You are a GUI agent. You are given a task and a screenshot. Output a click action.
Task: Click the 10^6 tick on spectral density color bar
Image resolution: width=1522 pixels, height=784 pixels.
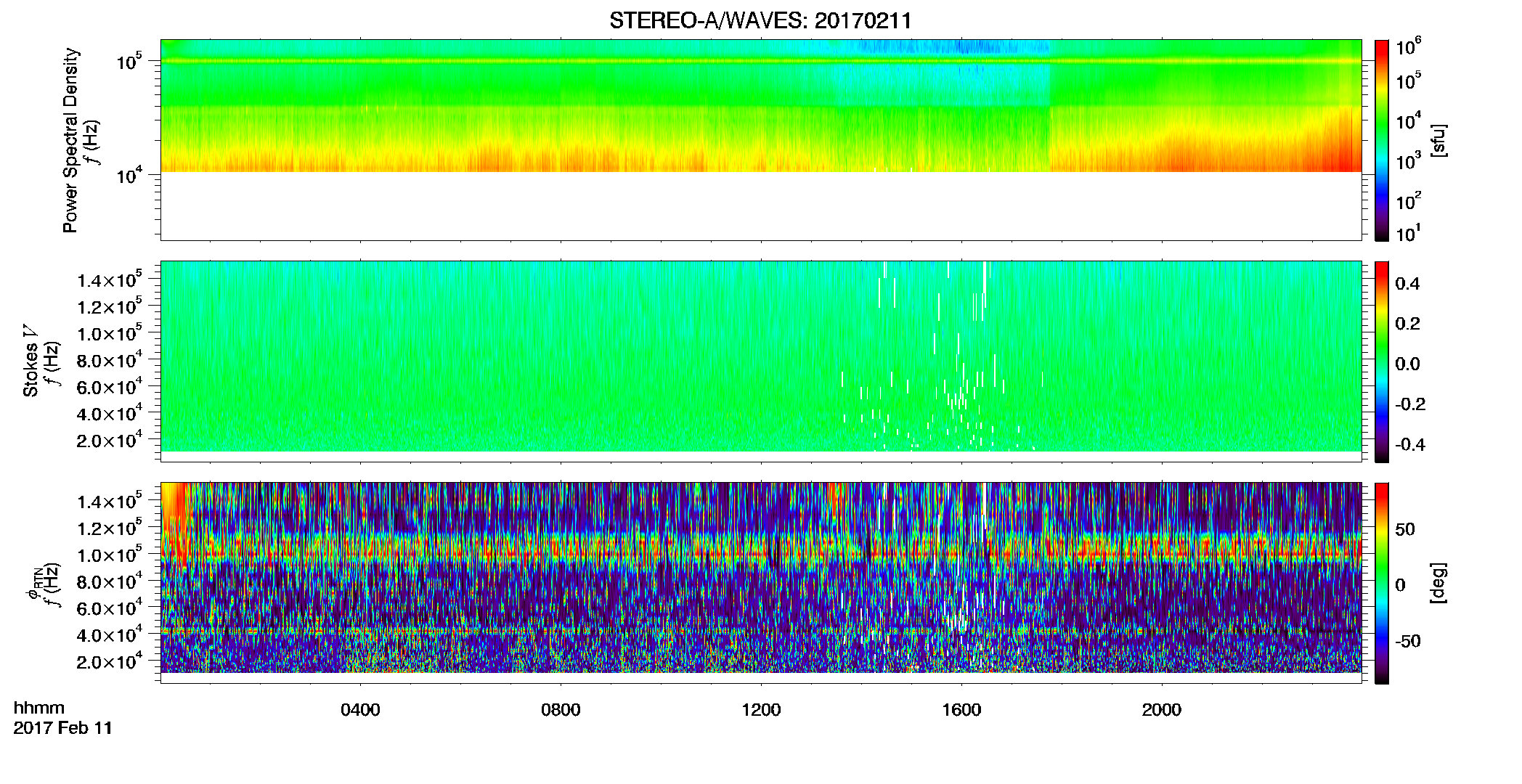pyautogui.click(x=1409, y=47)
